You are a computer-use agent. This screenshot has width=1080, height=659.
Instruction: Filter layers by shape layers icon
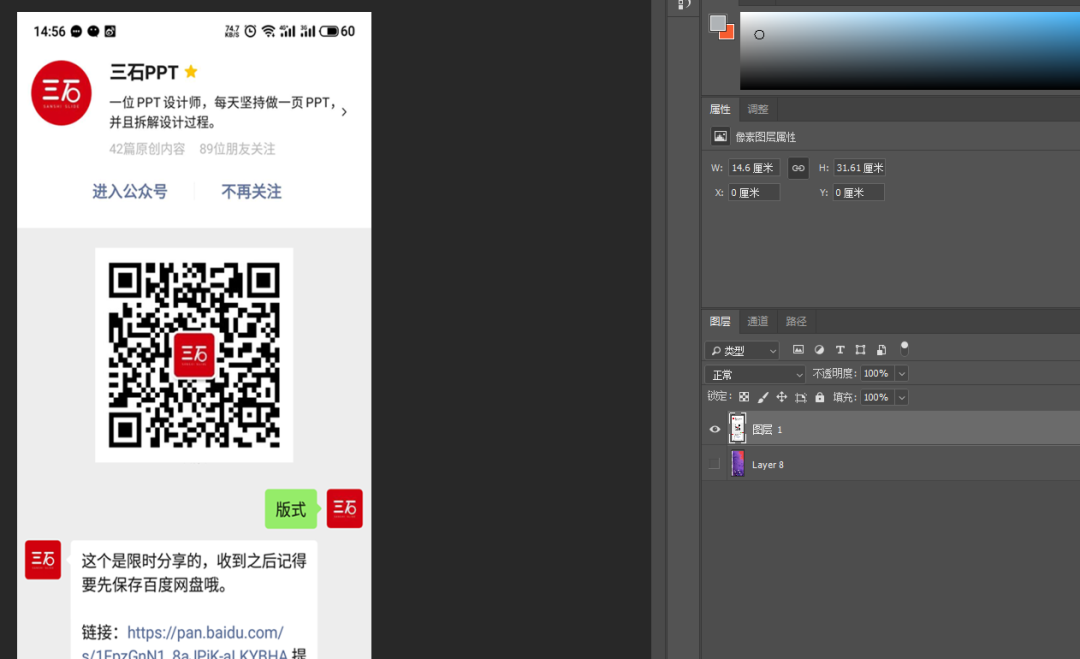860,350
